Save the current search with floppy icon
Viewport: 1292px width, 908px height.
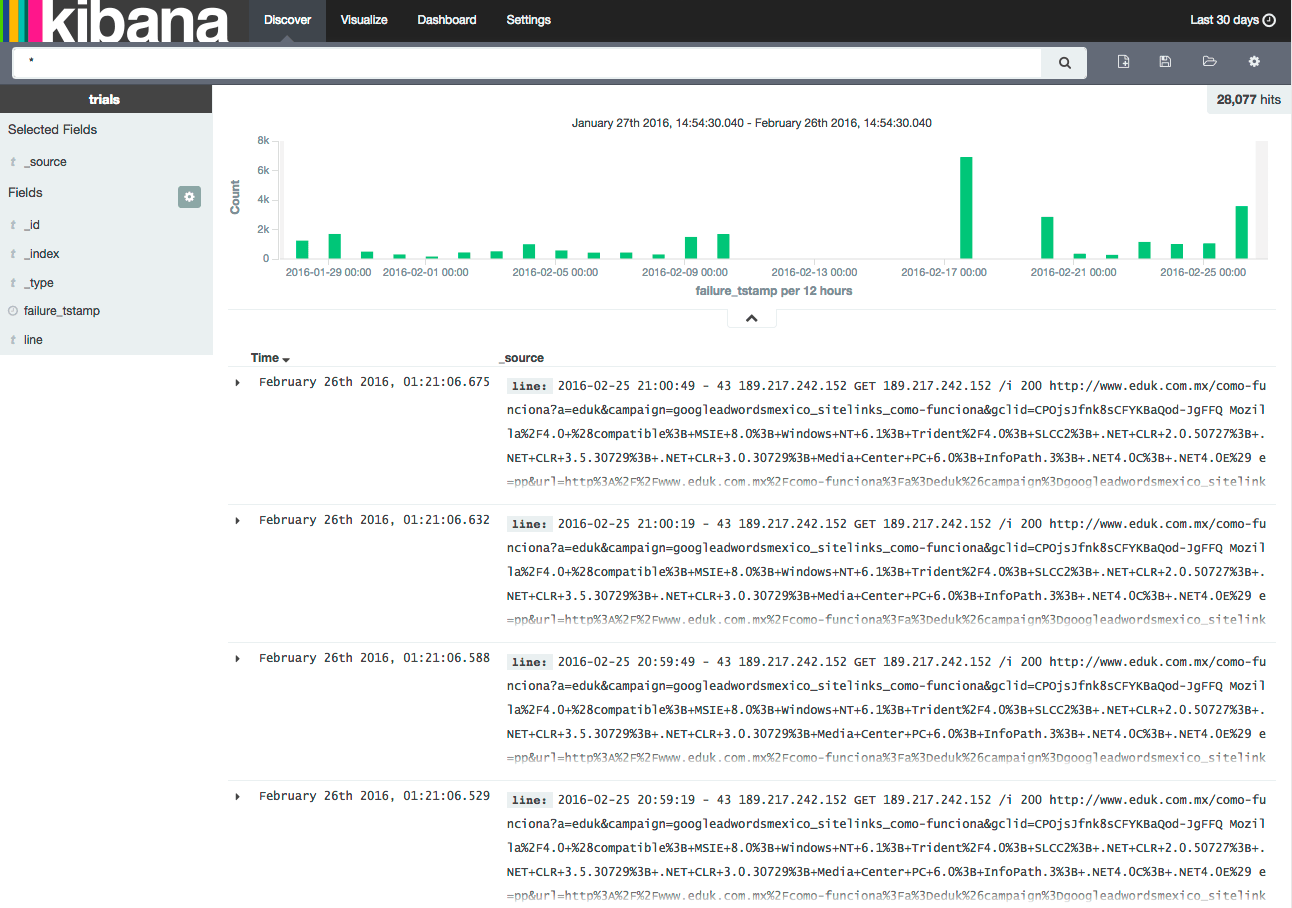point(1165,62)
